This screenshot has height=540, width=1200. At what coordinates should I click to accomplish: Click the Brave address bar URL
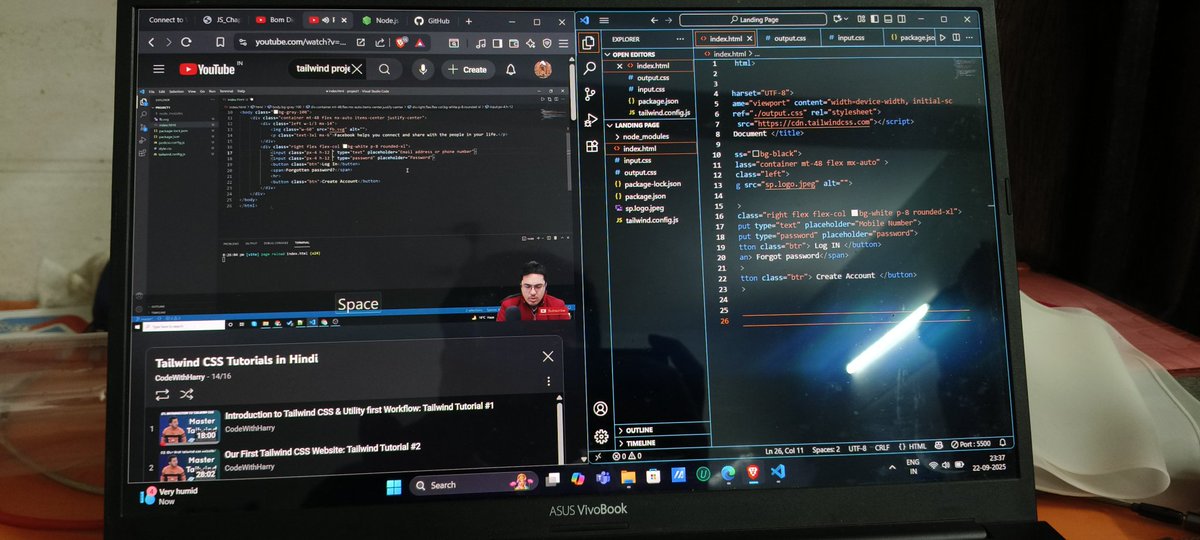(x=300, y=43)
